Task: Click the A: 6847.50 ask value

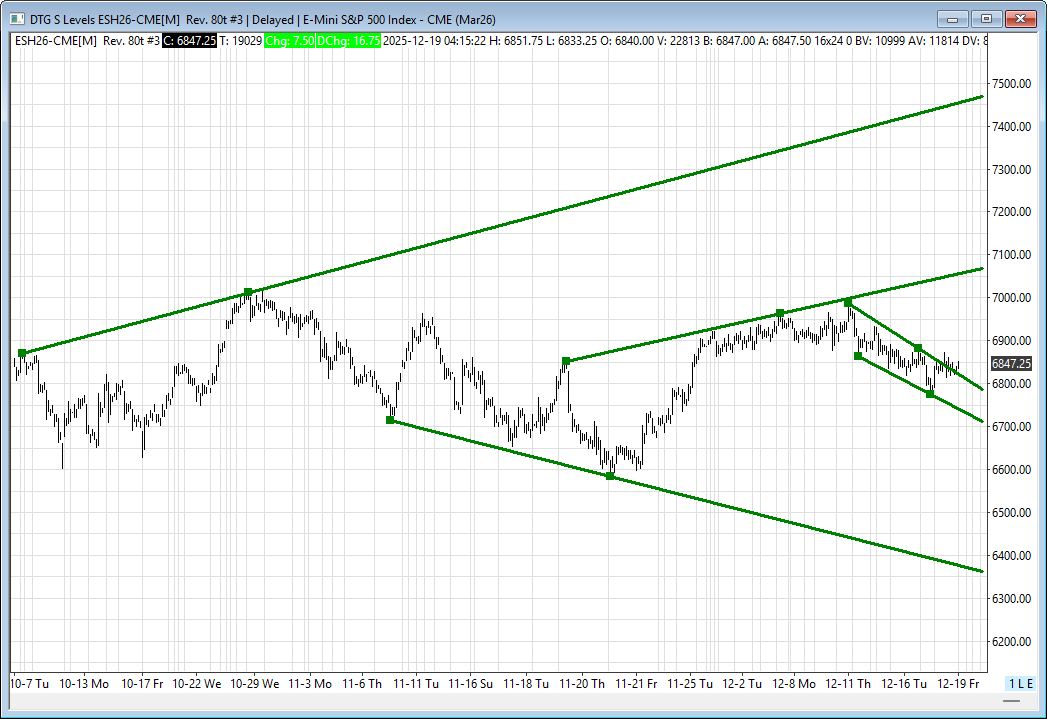Action: point(785,41)
